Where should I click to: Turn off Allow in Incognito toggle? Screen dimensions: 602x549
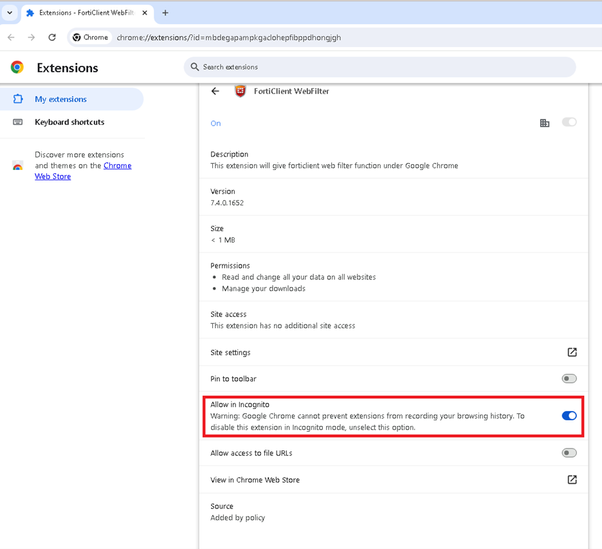click(569, 416)
